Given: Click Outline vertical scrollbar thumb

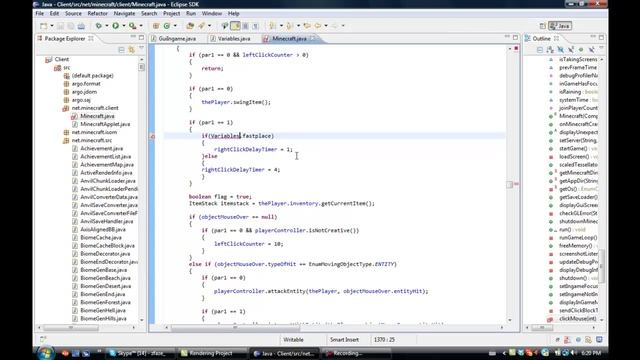Looking at the screenshot, I should pos(601,265).
